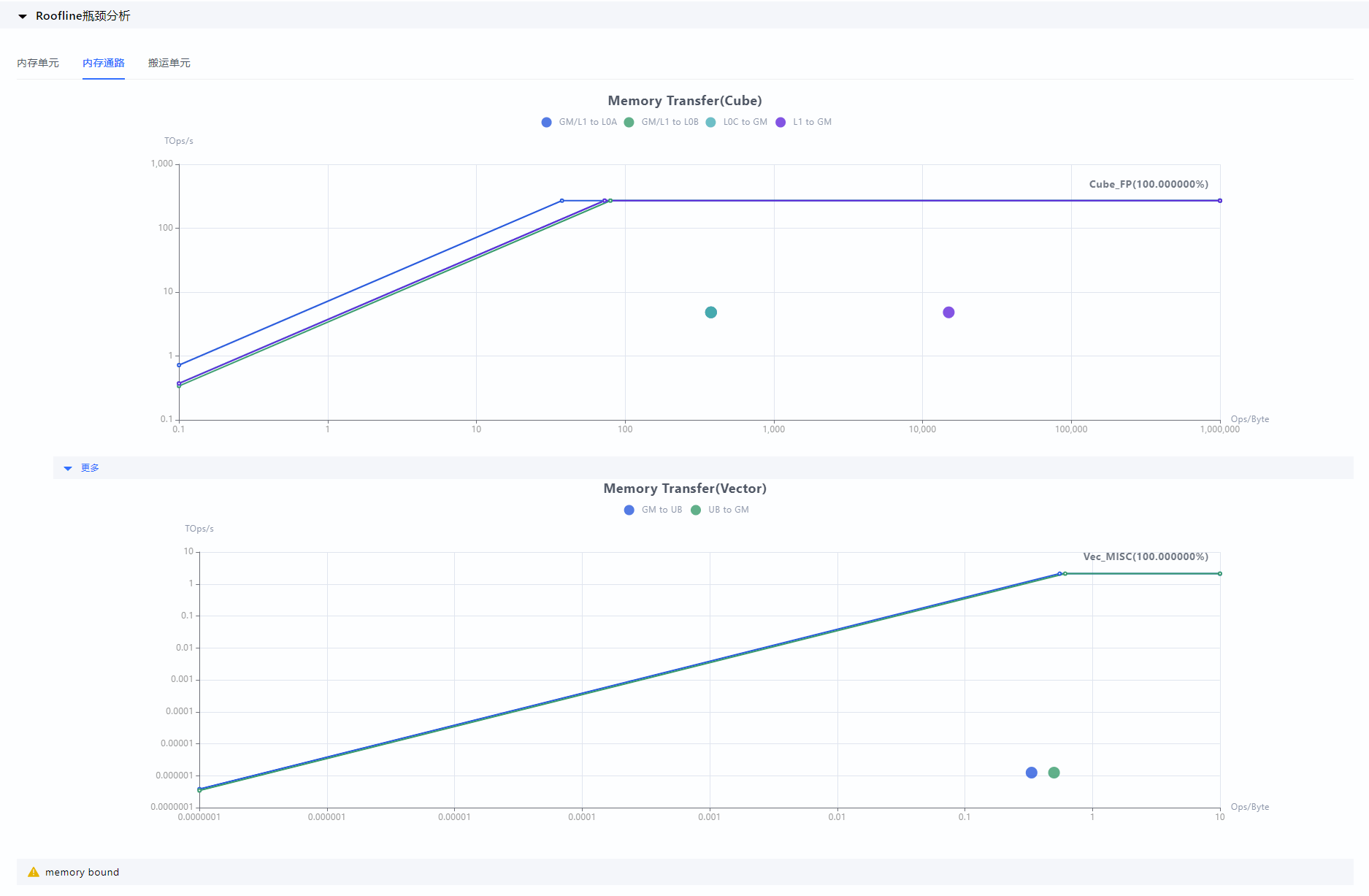Toggle the GM to UB legend series
The image size is (1369, 896).
[x=653, y=510]
